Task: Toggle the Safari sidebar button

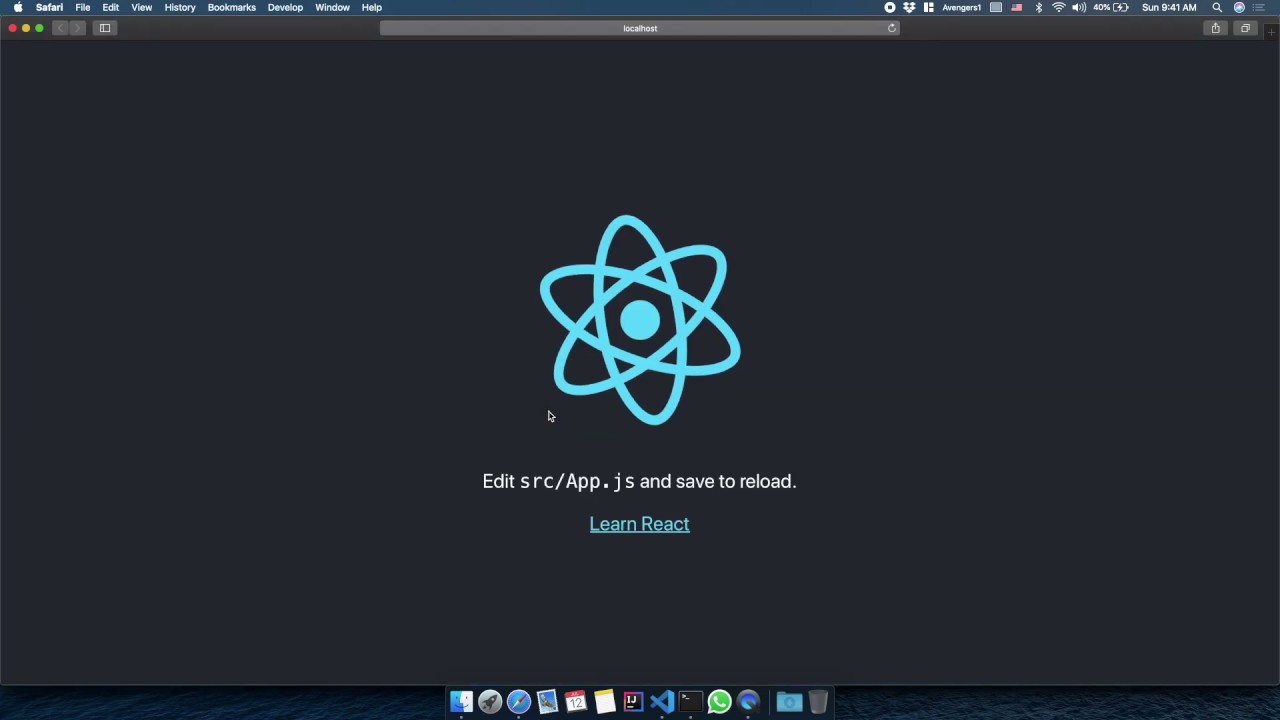Action: click(105, 28)
